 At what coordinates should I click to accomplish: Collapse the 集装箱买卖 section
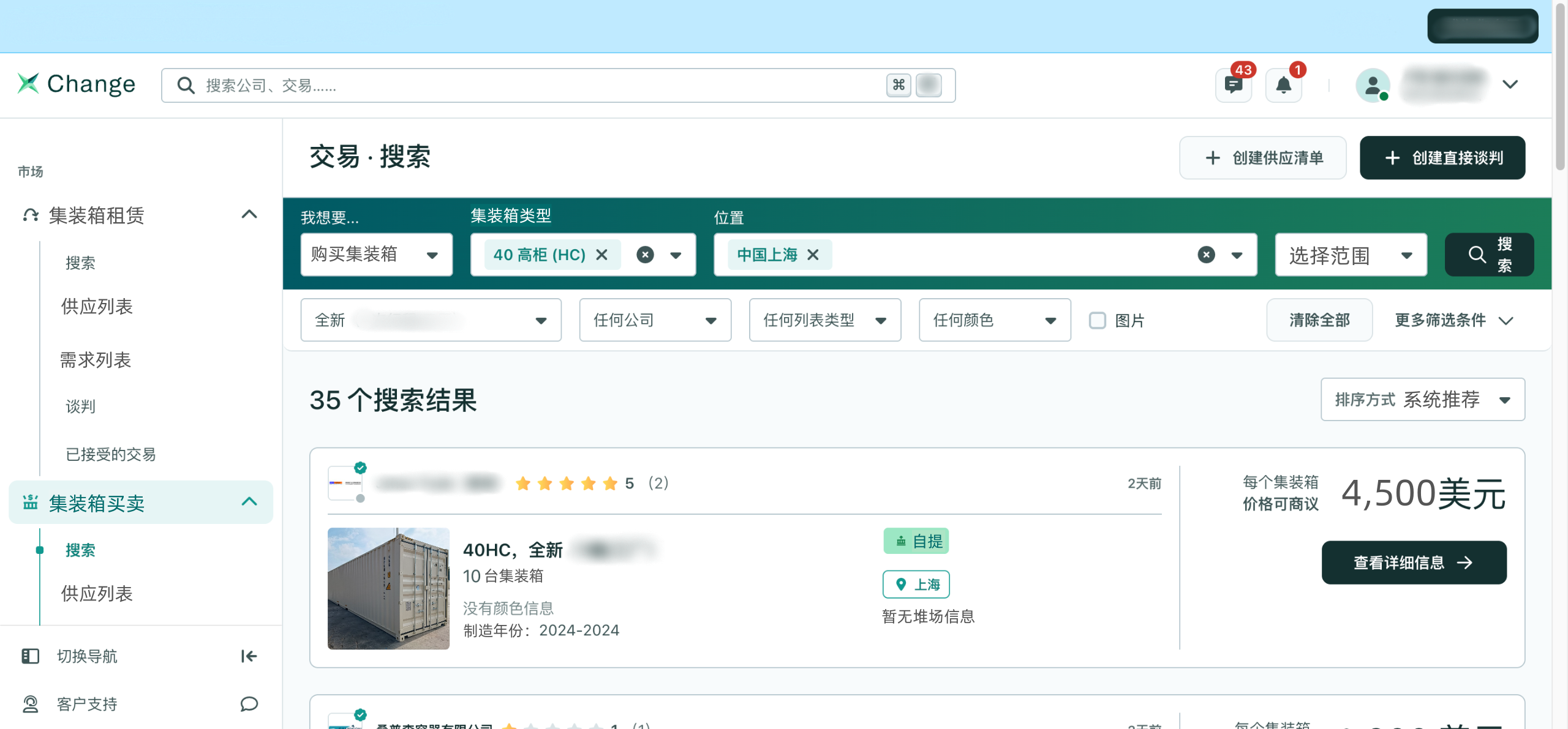coord(249,502)
